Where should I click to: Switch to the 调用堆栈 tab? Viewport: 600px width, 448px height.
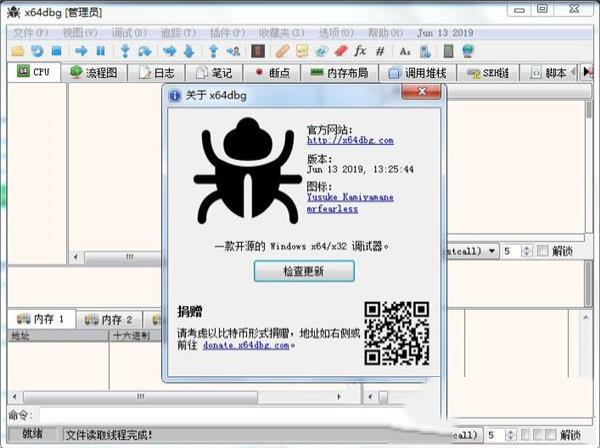(x=417, y=73)
